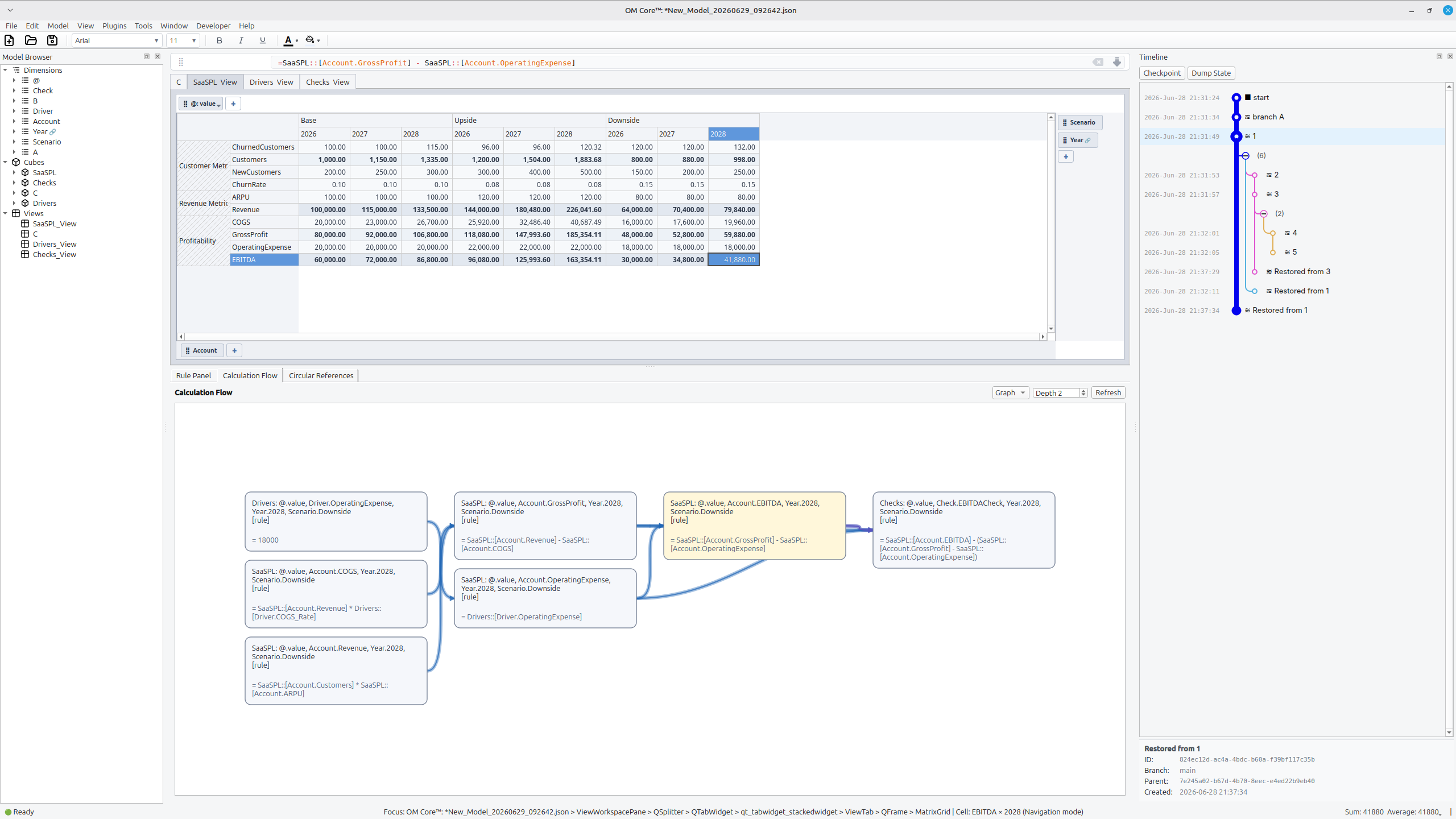Open a file with the folder icon
This screenshot has width=1456, height=819.
31,40
